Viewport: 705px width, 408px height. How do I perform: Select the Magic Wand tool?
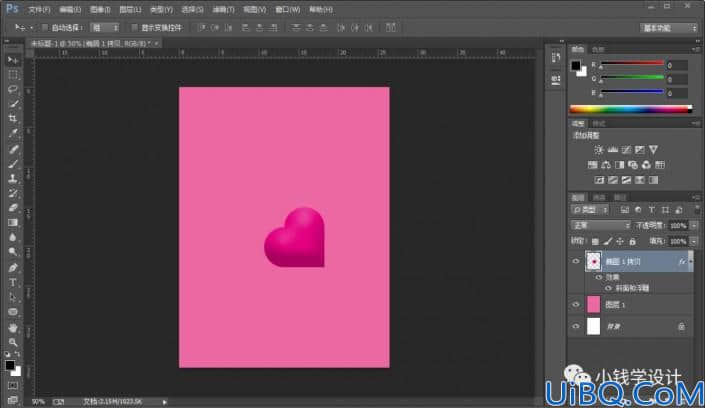[x=13, y=104]
